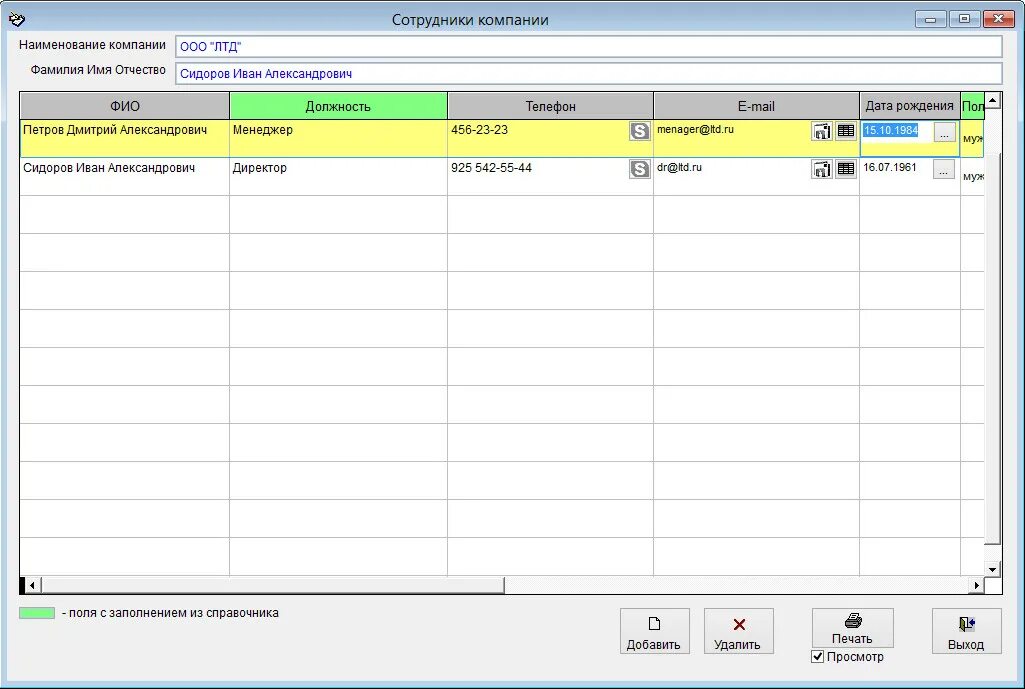Click phone number 925 542-55-44
Image resolution: width=1025 pixels, height=689 pixels.
click(x=491, y=167)
